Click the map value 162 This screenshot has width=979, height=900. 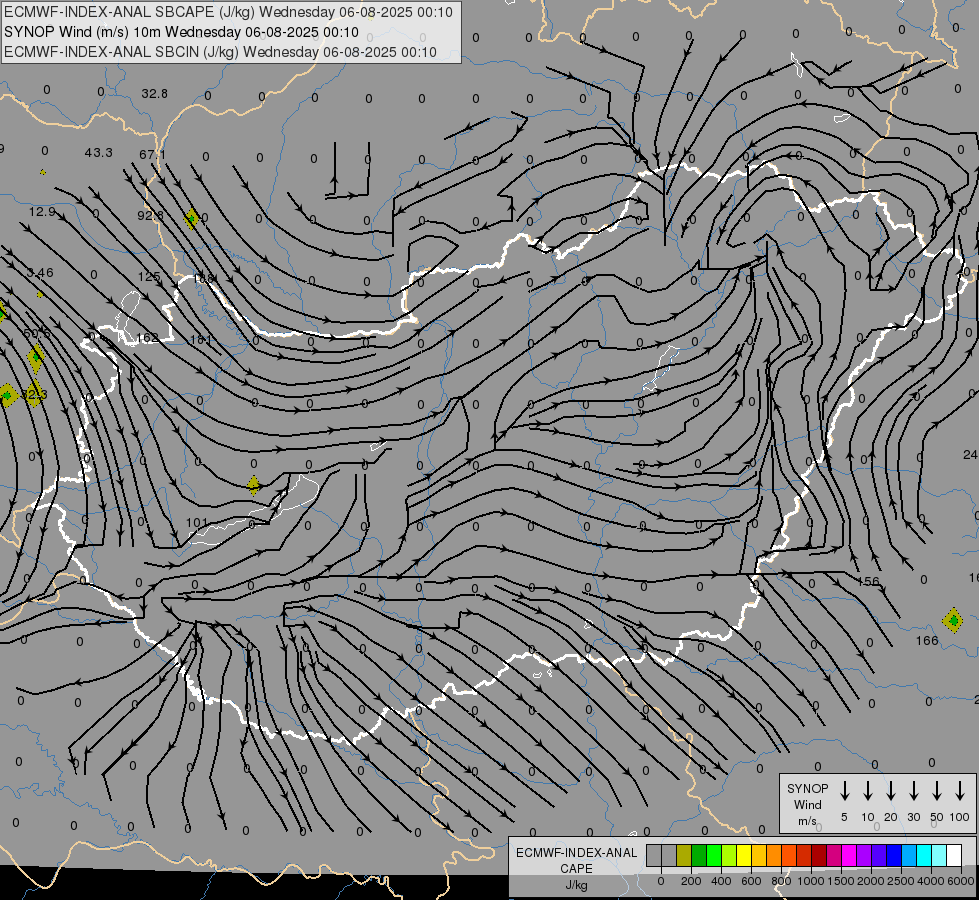point(147,338)
